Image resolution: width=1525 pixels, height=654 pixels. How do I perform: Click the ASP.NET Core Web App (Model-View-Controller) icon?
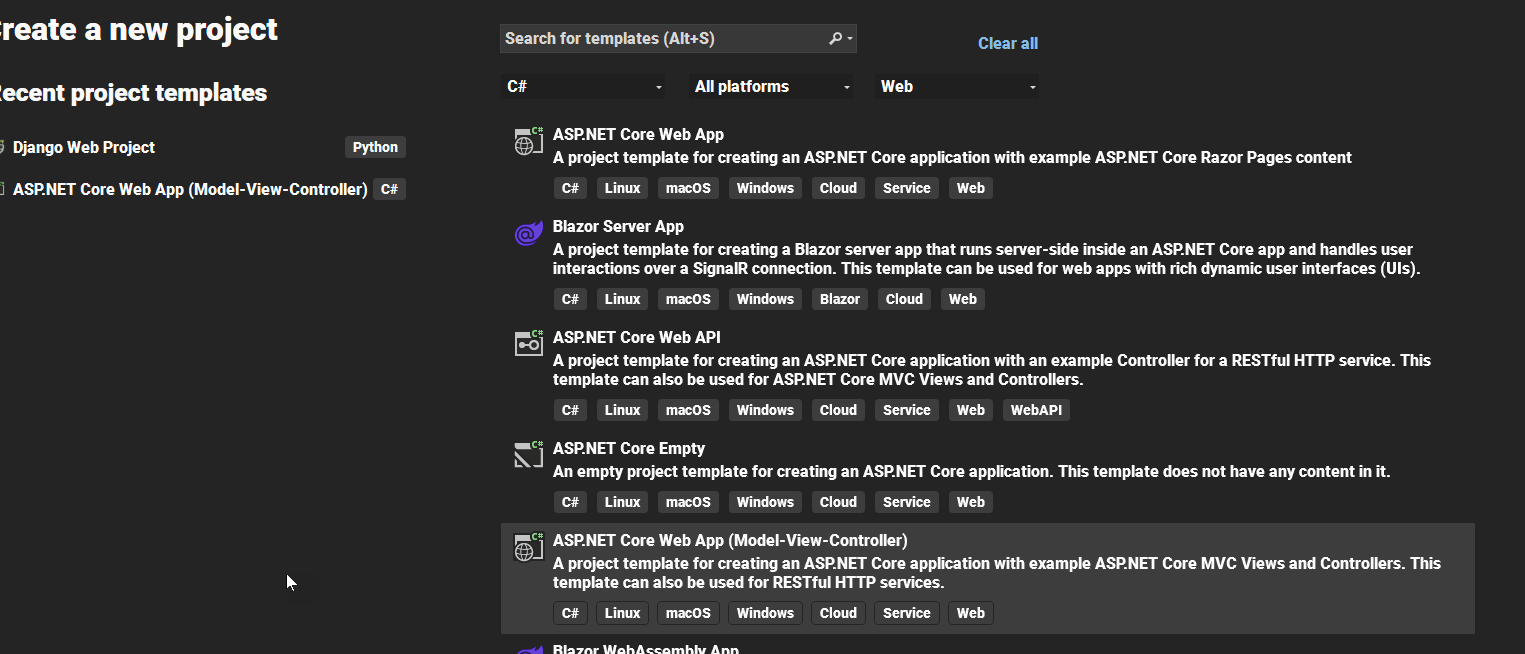pyautogui.click(x=528, y=546)
